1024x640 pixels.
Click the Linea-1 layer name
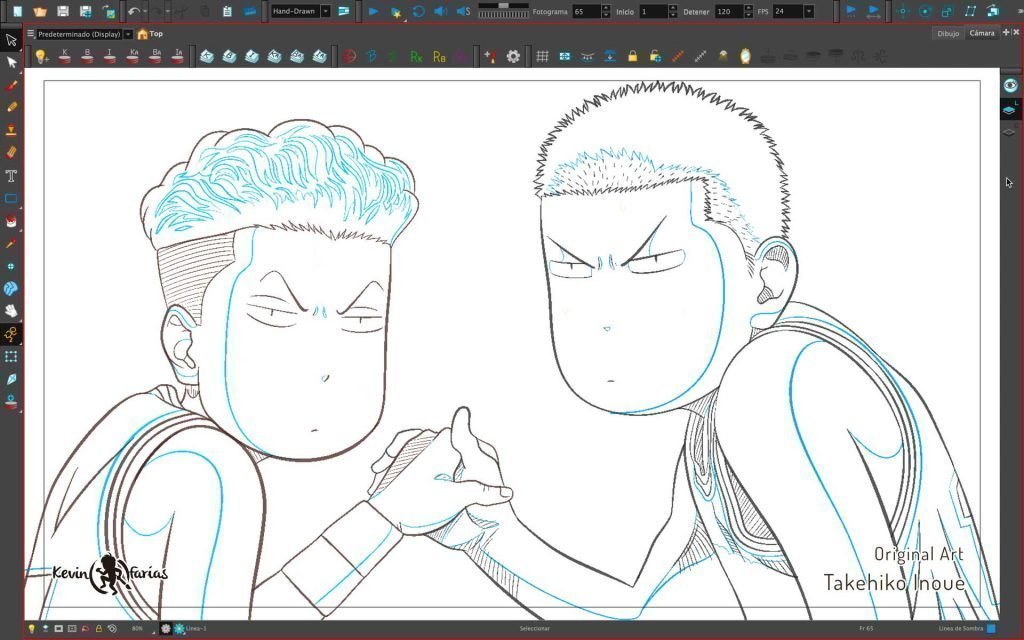[x=196, y=629]
